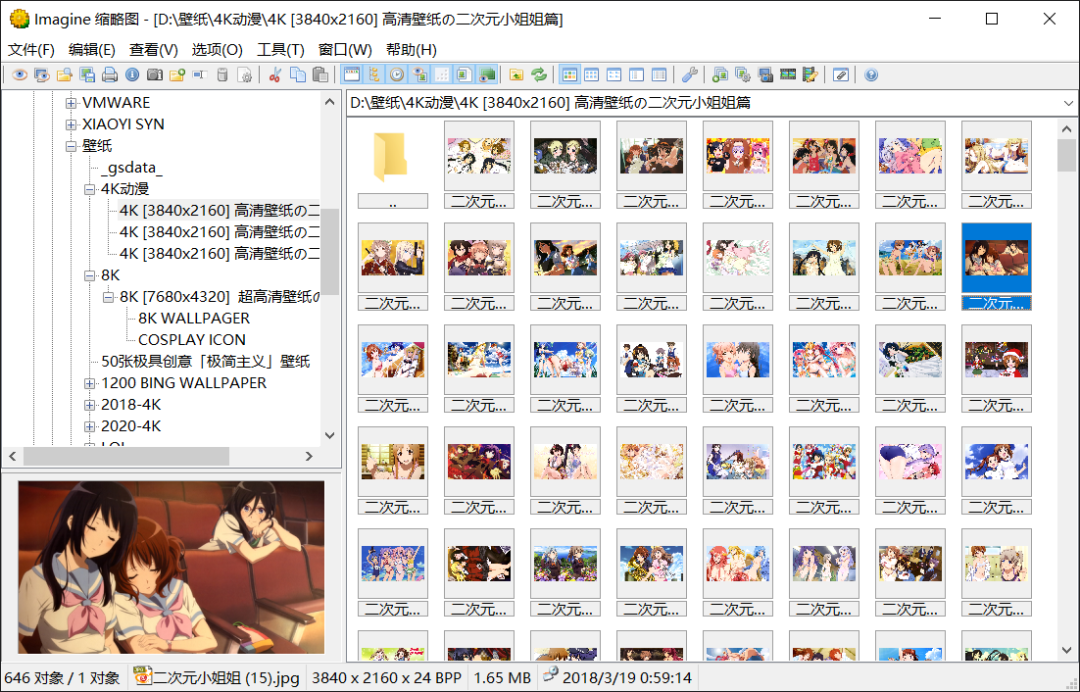Collapse the 8K tree node
The image size is (1080, 692).
pos(90,275)
